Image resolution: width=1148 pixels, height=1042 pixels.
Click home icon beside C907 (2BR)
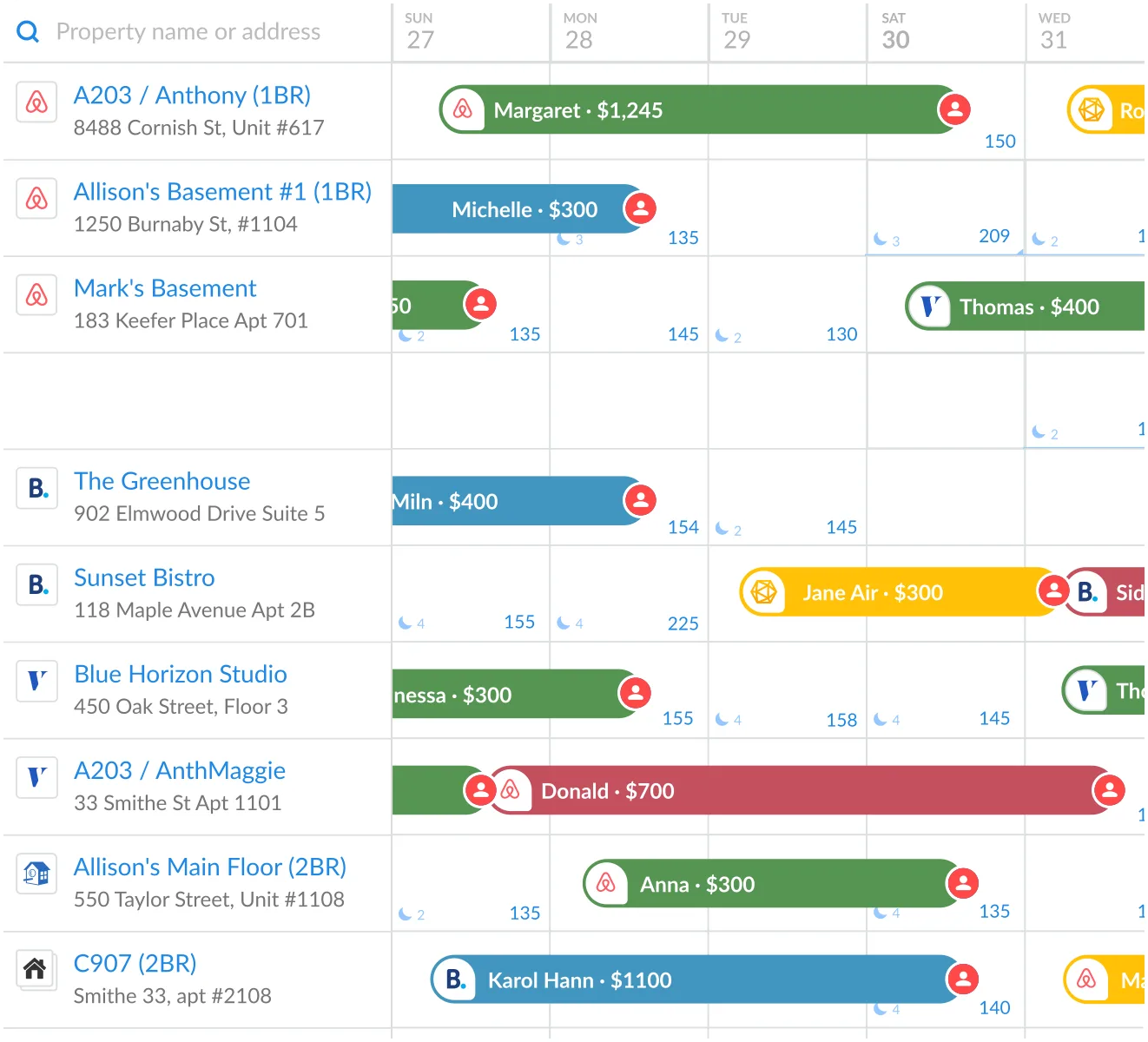pos(36,970)
